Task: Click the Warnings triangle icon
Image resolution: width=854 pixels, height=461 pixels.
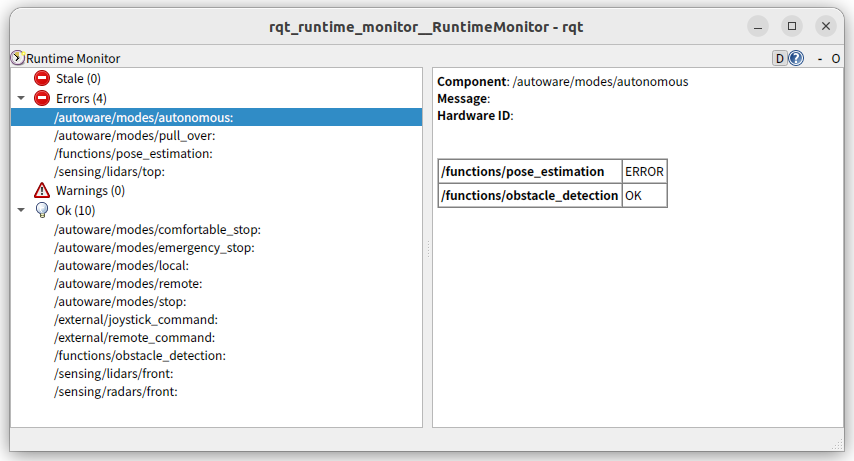Action: point(42,191)
